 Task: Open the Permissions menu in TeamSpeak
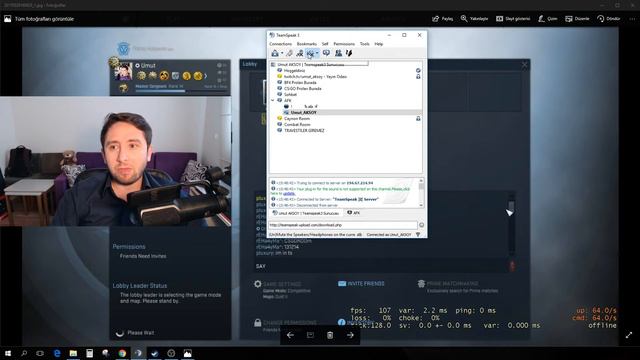click(344, 44)
